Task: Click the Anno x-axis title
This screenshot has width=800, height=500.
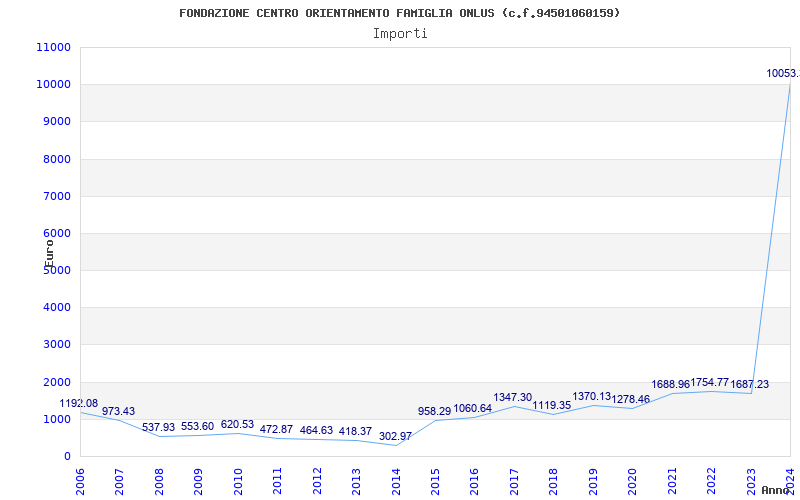Action: (x=775, y=490)
